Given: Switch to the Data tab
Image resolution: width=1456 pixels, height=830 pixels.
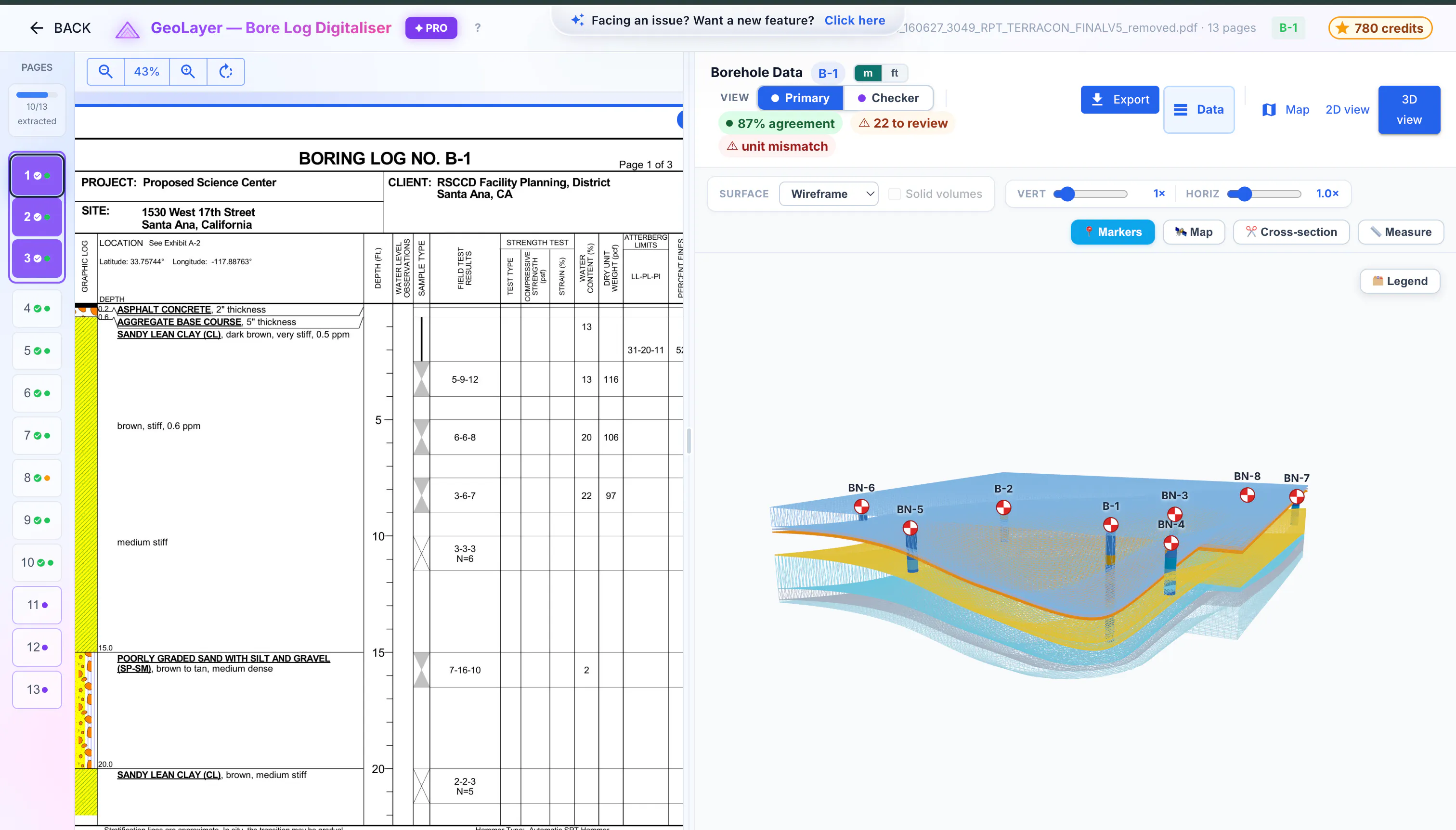Looking at the screenshot, I should click(1198, 109).
